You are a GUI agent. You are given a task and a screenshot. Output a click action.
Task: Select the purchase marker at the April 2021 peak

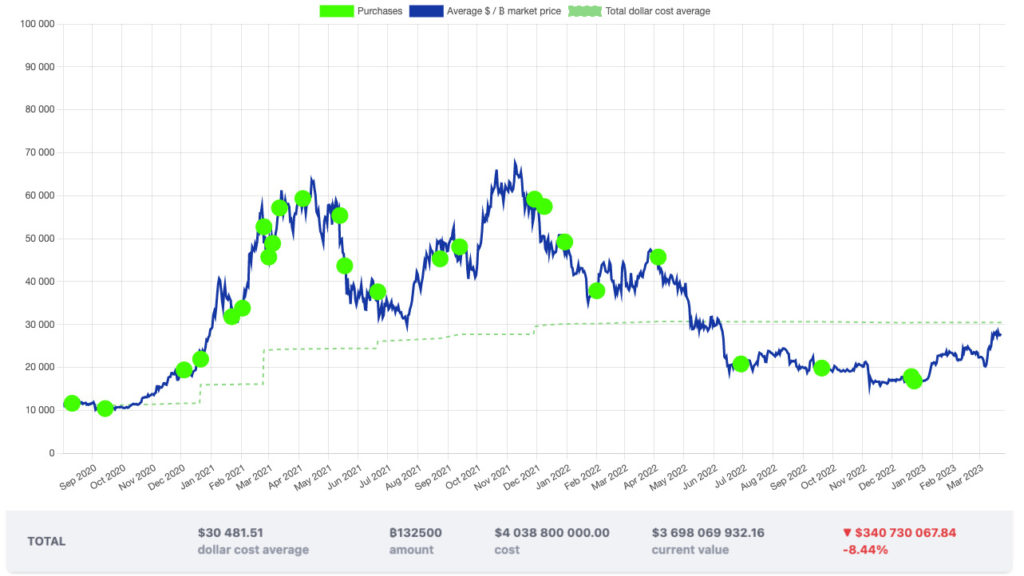click(x=303, y=197)
